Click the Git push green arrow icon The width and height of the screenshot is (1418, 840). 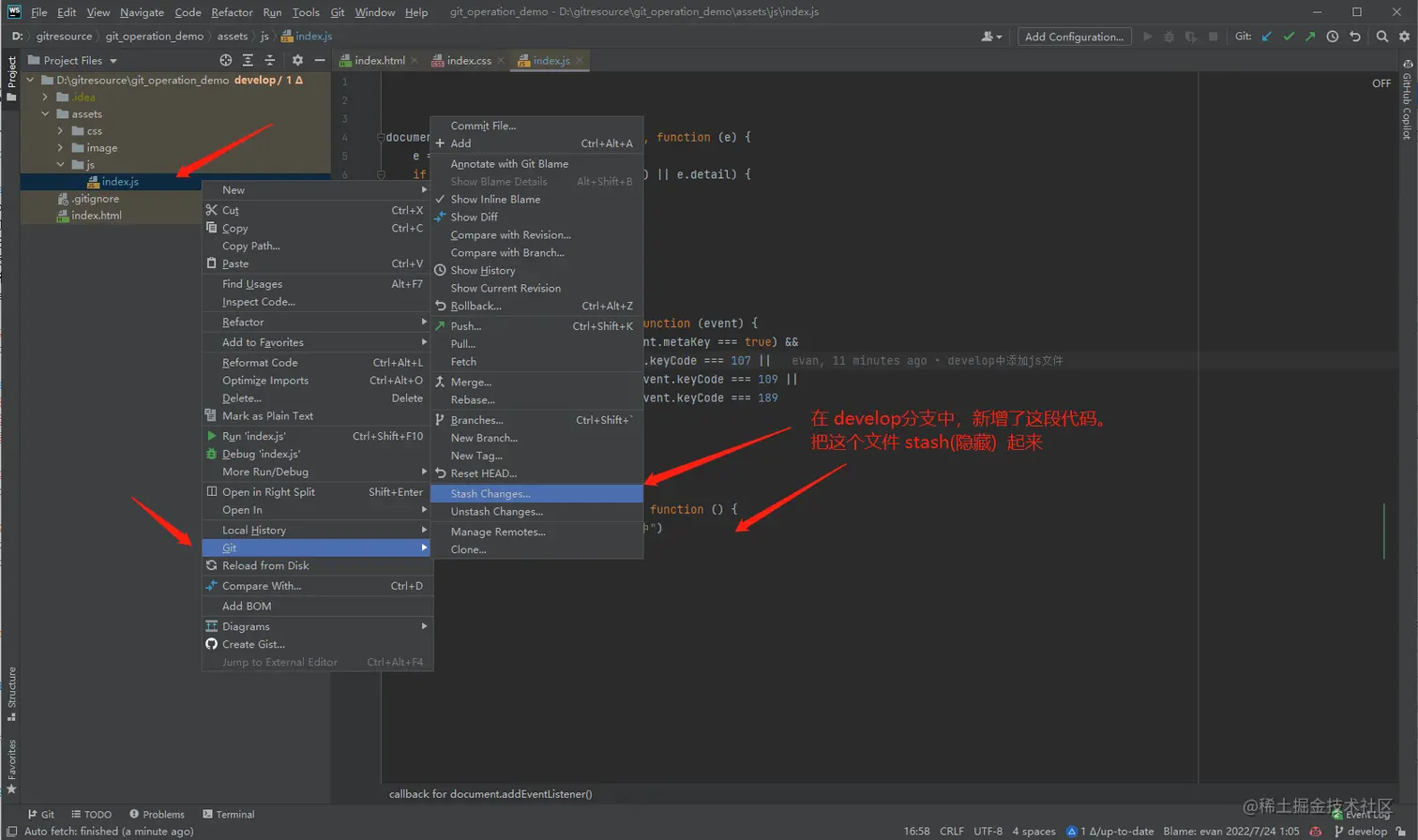1310,37
